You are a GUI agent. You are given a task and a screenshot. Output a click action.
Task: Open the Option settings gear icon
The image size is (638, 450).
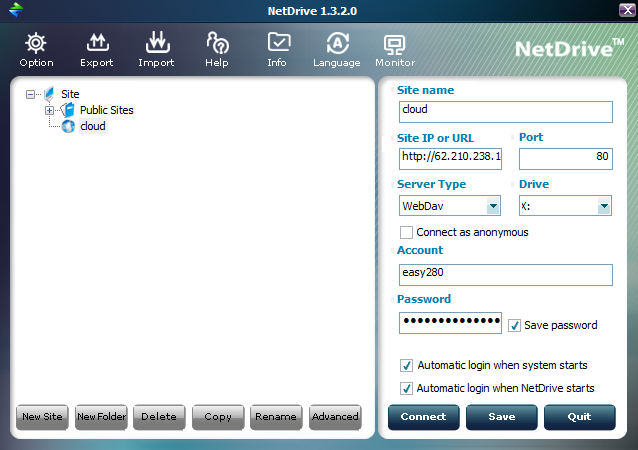(36, 43)
